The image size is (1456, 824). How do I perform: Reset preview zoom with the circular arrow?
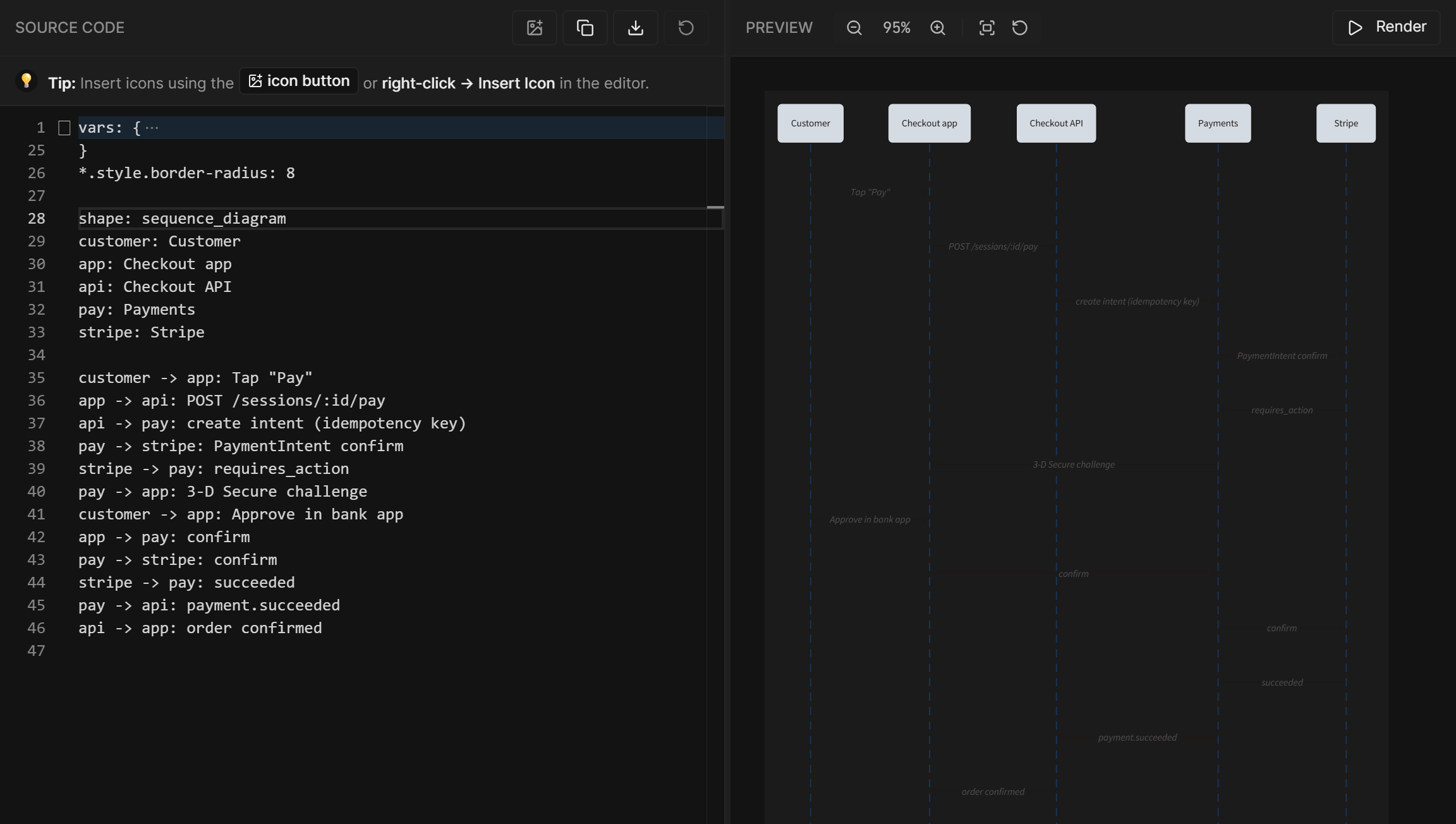(x=1020, y=28)
